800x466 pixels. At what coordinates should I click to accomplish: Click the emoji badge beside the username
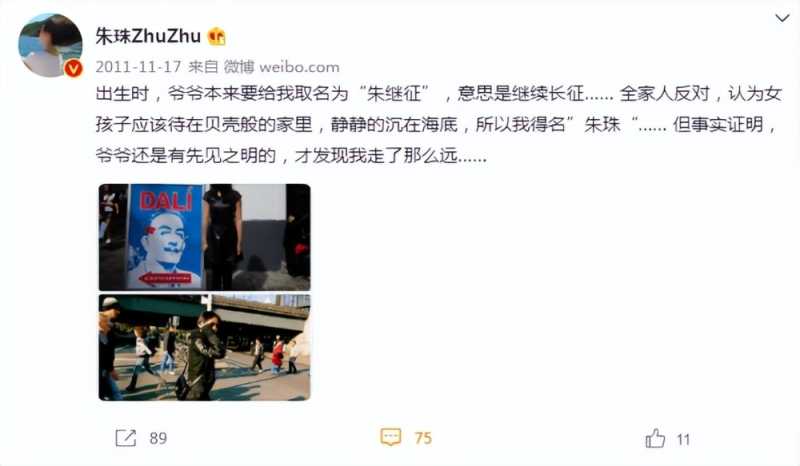point(217,36)
